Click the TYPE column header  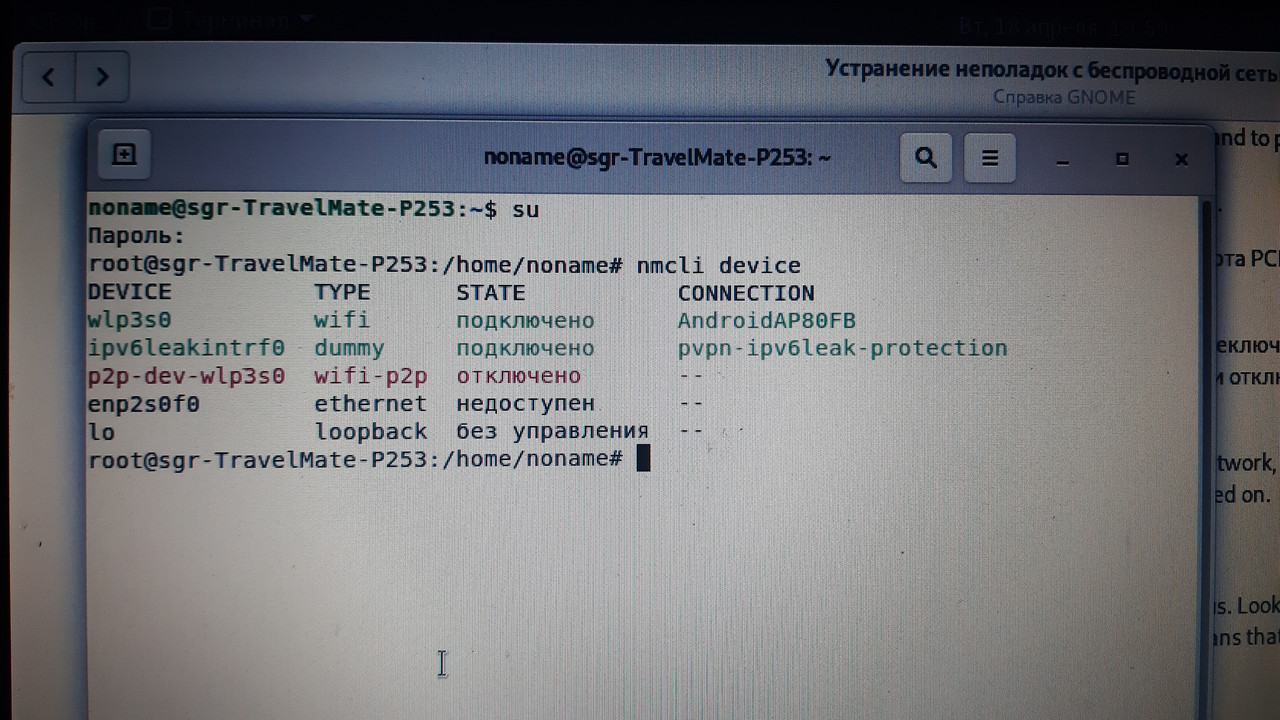point(342,292)
